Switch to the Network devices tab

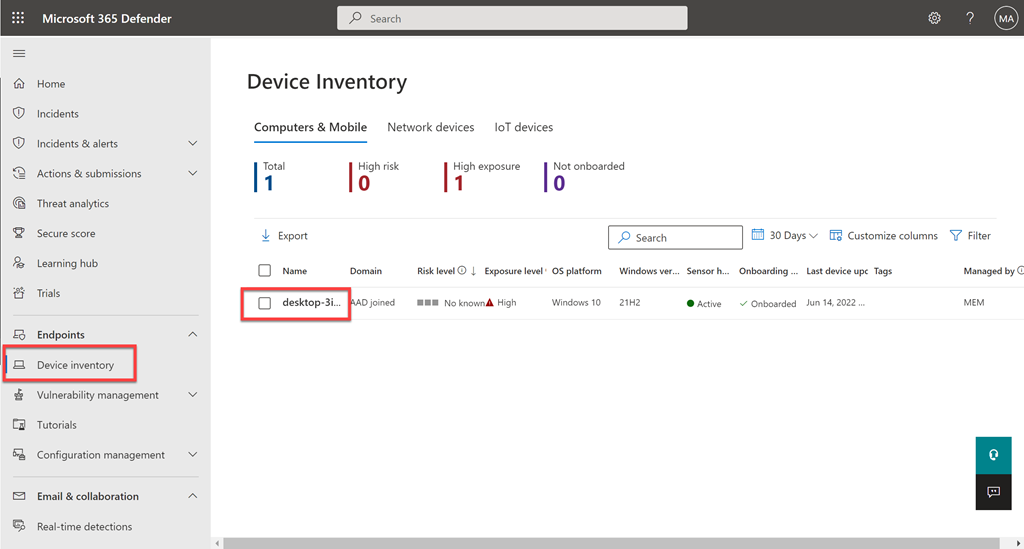click(x=430, y=128)
